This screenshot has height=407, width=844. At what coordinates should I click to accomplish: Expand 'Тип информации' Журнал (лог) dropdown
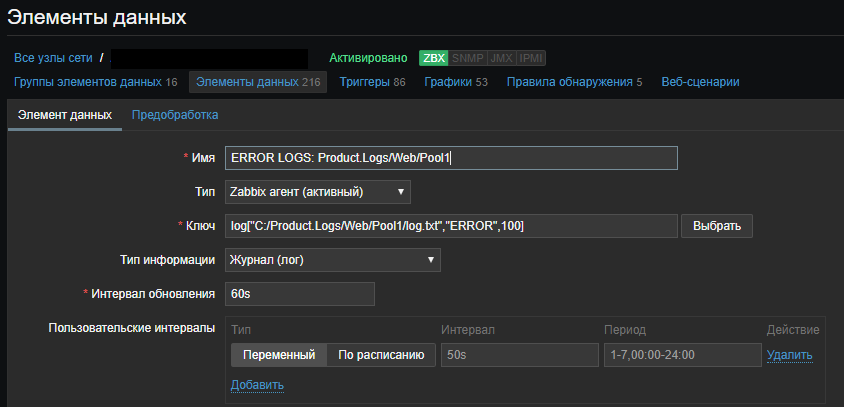coord(333,260)
